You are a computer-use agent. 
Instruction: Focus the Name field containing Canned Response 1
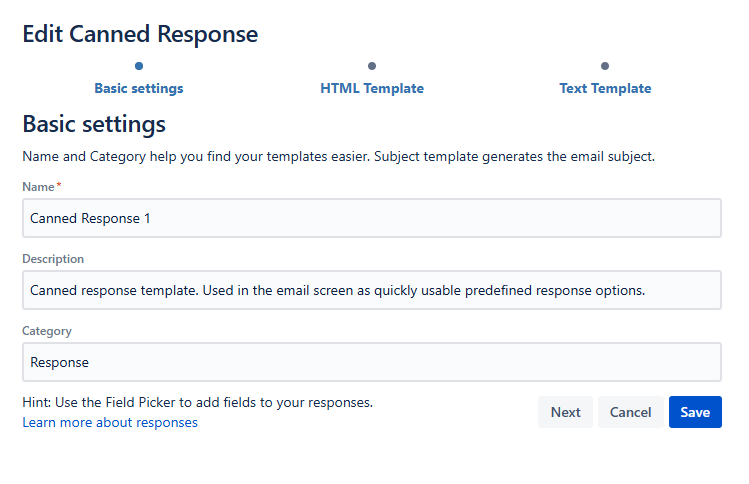[372, 218]
